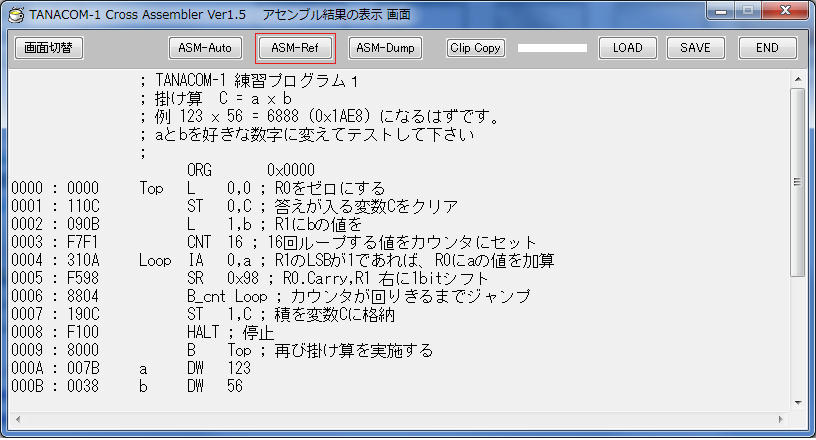Viewport: 816px width, 440px height.
Task: Click the 'Loop' label at address 0004
Action: pos(155,260)
